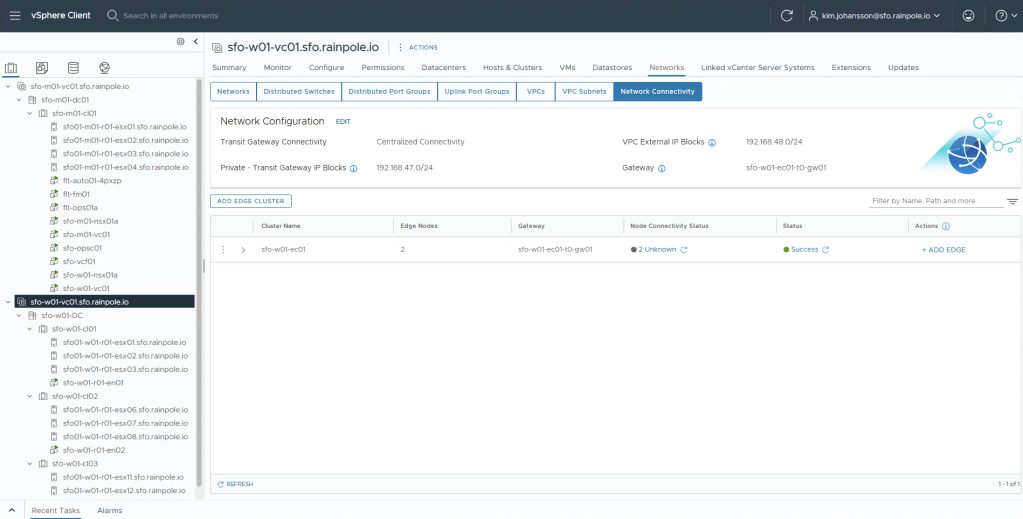
Task: Switch to the Hosts & Clusters tab
Action: (512, 67)
